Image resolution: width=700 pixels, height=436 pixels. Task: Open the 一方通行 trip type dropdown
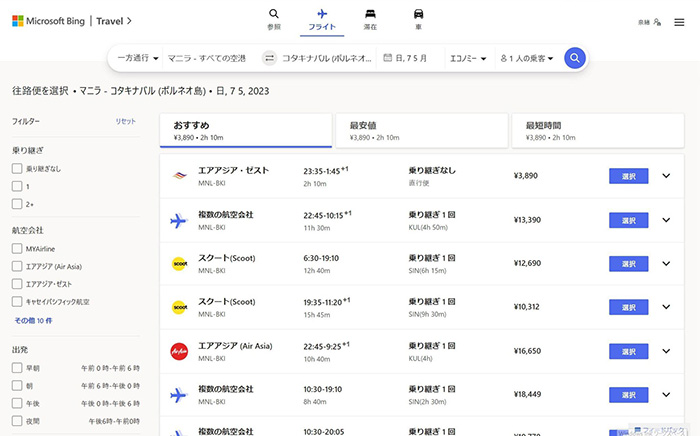coord(138,58)
